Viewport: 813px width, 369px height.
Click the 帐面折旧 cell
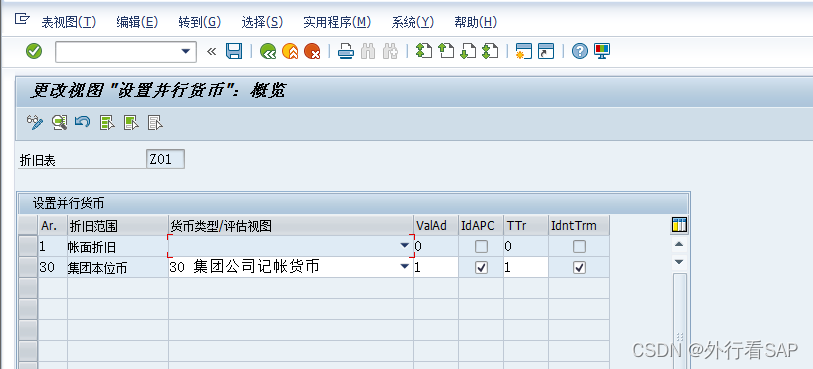pyautogui.click(x=118, y=246)
